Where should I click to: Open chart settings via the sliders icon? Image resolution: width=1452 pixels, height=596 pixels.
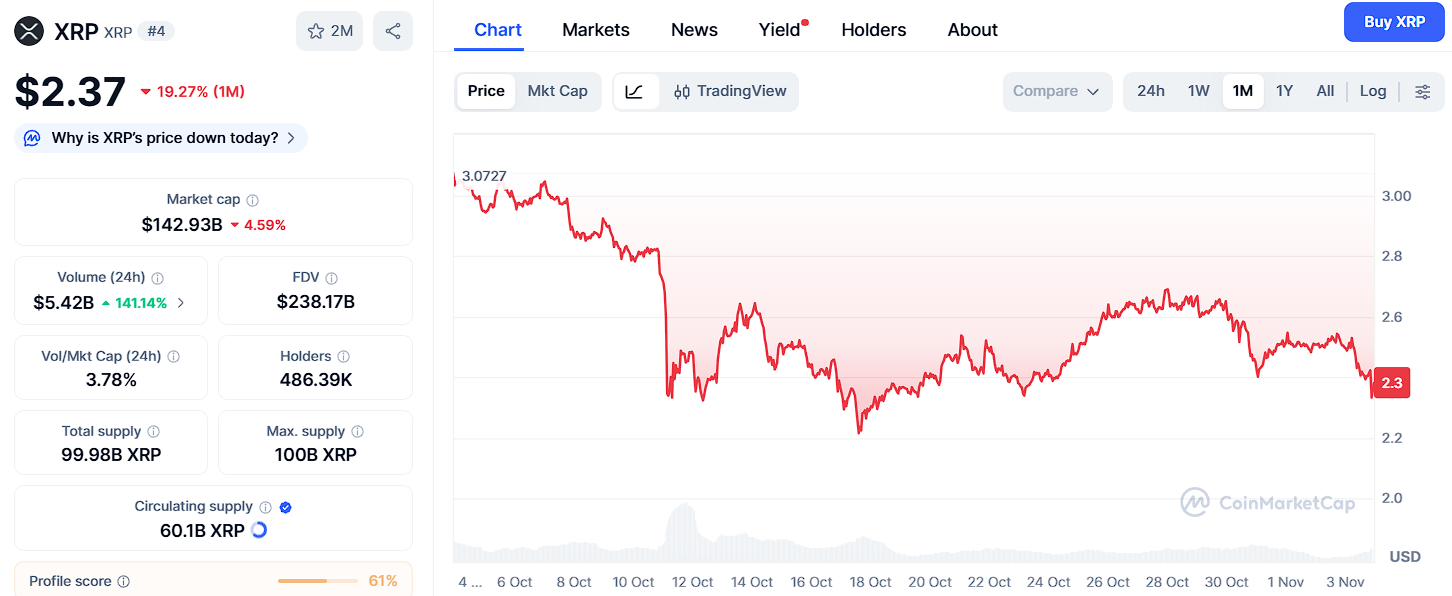point(1422,91)
